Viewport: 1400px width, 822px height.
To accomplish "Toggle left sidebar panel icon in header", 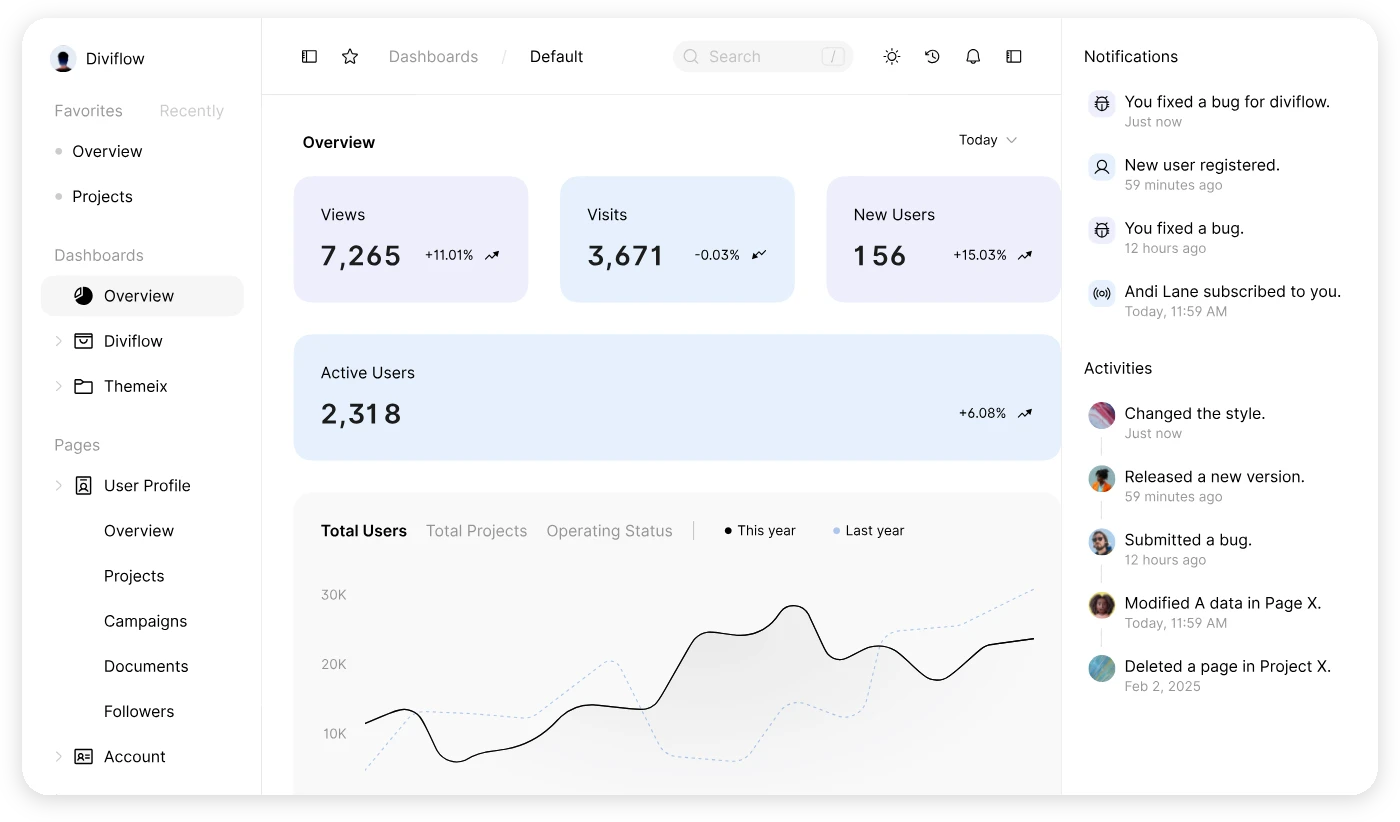I will 309,57.
